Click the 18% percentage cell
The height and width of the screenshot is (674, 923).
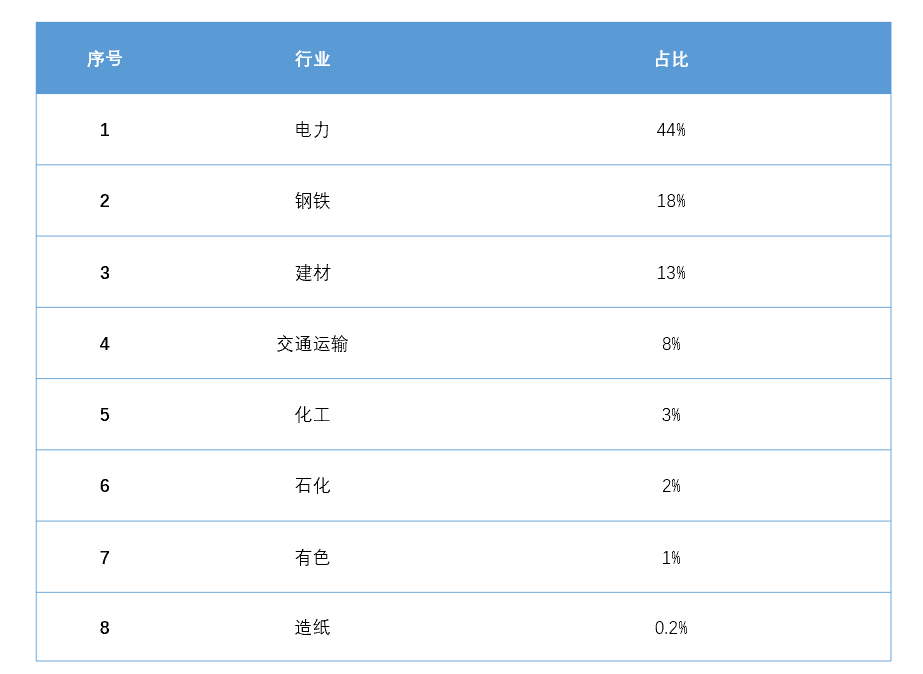click(671, 201)
